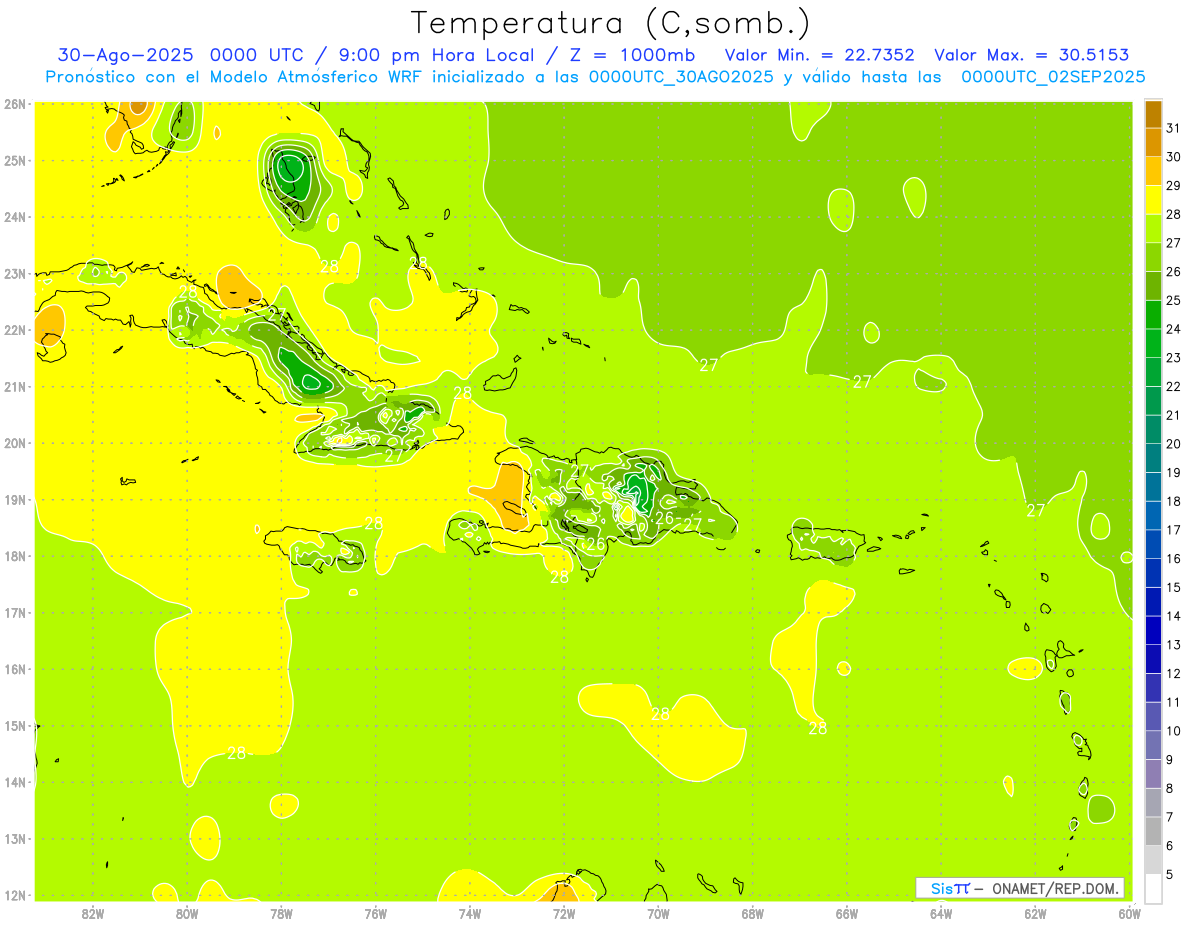This screenshot has width=1200, height=927.
Task: Select the date text "30-Ago-2025"
Action: [125, 55]
